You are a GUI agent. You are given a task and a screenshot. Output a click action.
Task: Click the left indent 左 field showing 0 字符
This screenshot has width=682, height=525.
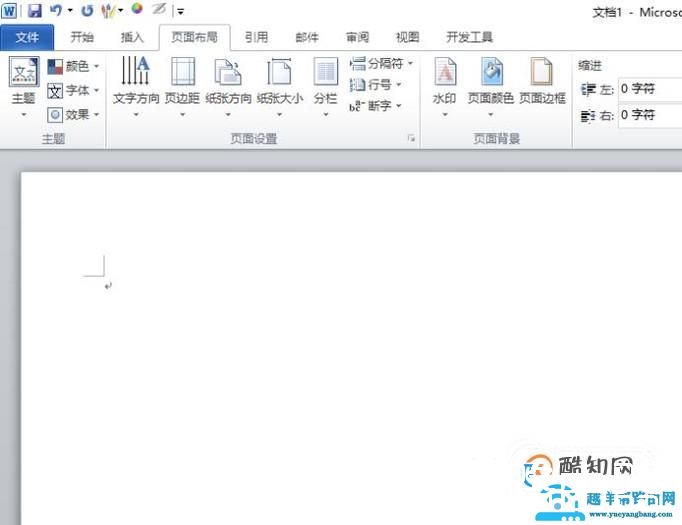[650, 89]
